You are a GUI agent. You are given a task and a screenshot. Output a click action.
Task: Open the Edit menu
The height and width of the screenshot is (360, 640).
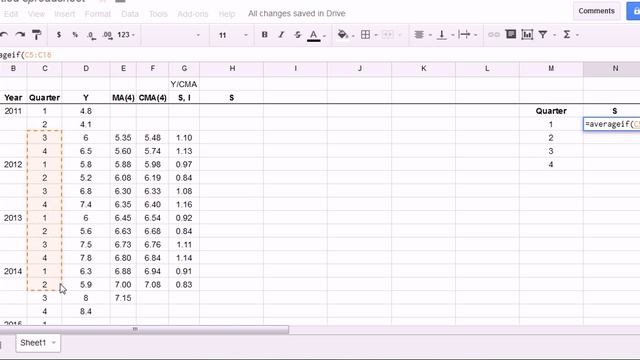click(11, 14)
